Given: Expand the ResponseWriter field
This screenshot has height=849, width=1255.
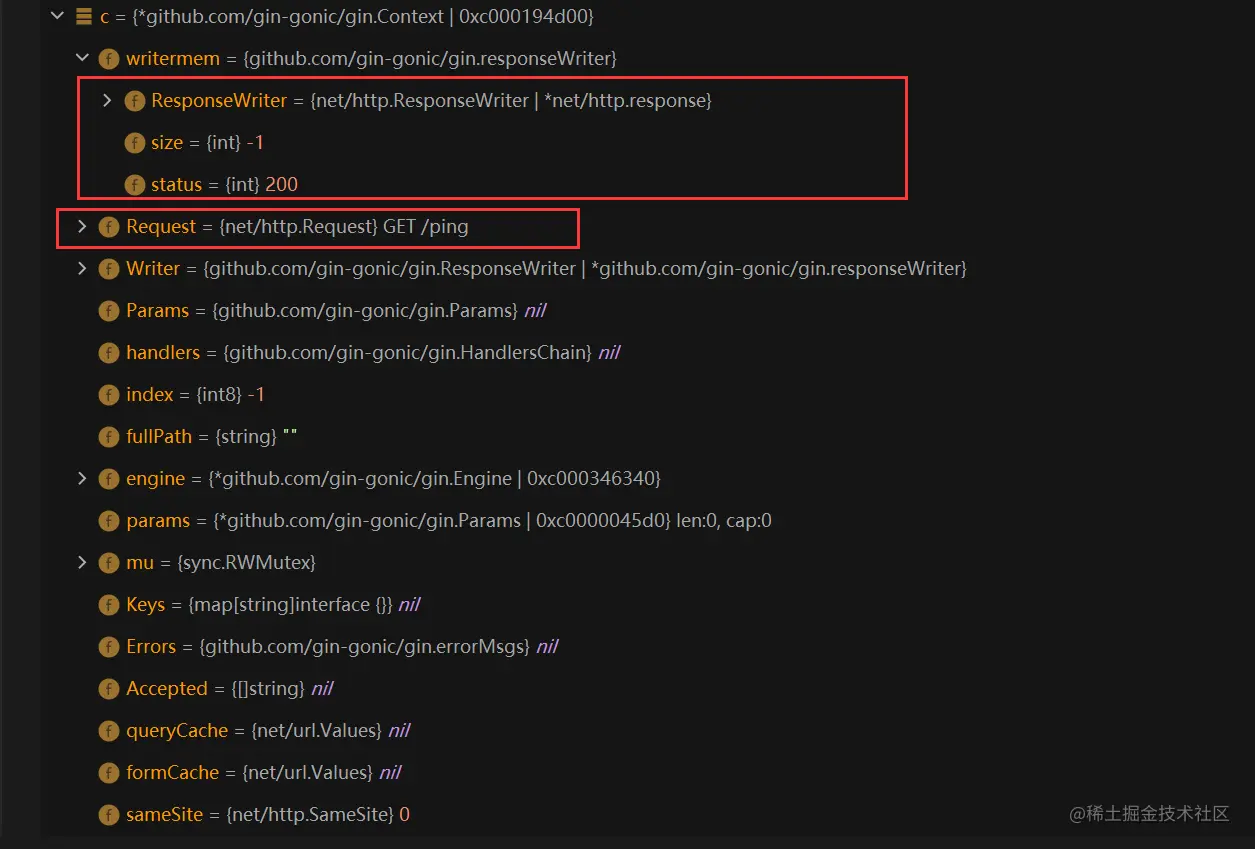Looking at the screenshot, I should click(107, 101).
